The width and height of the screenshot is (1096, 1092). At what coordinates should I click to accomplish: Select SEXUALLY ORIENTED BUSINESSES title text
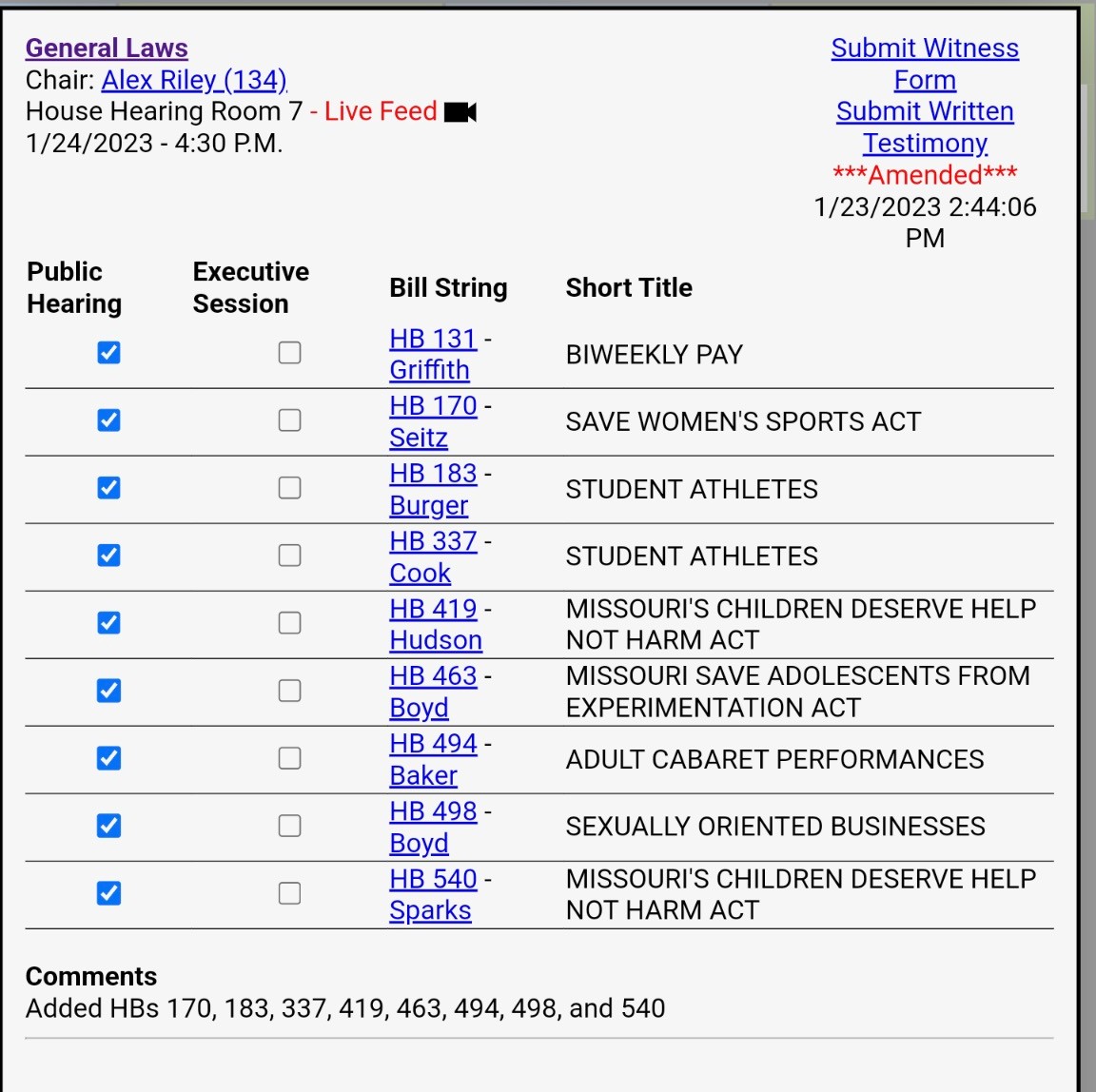coord(776,827)
